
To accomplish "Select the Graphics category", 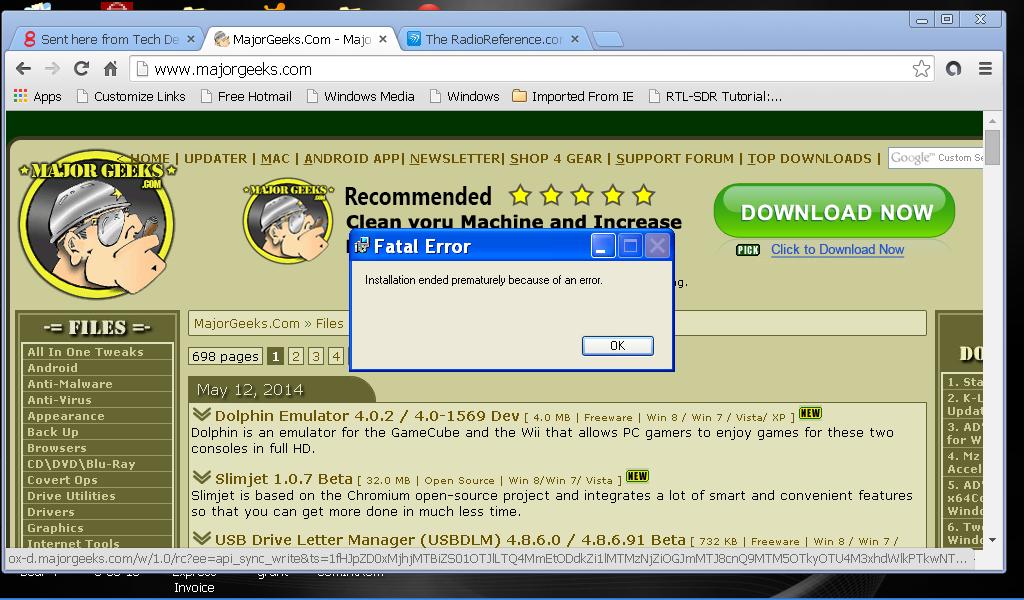I will click(97, 528).
